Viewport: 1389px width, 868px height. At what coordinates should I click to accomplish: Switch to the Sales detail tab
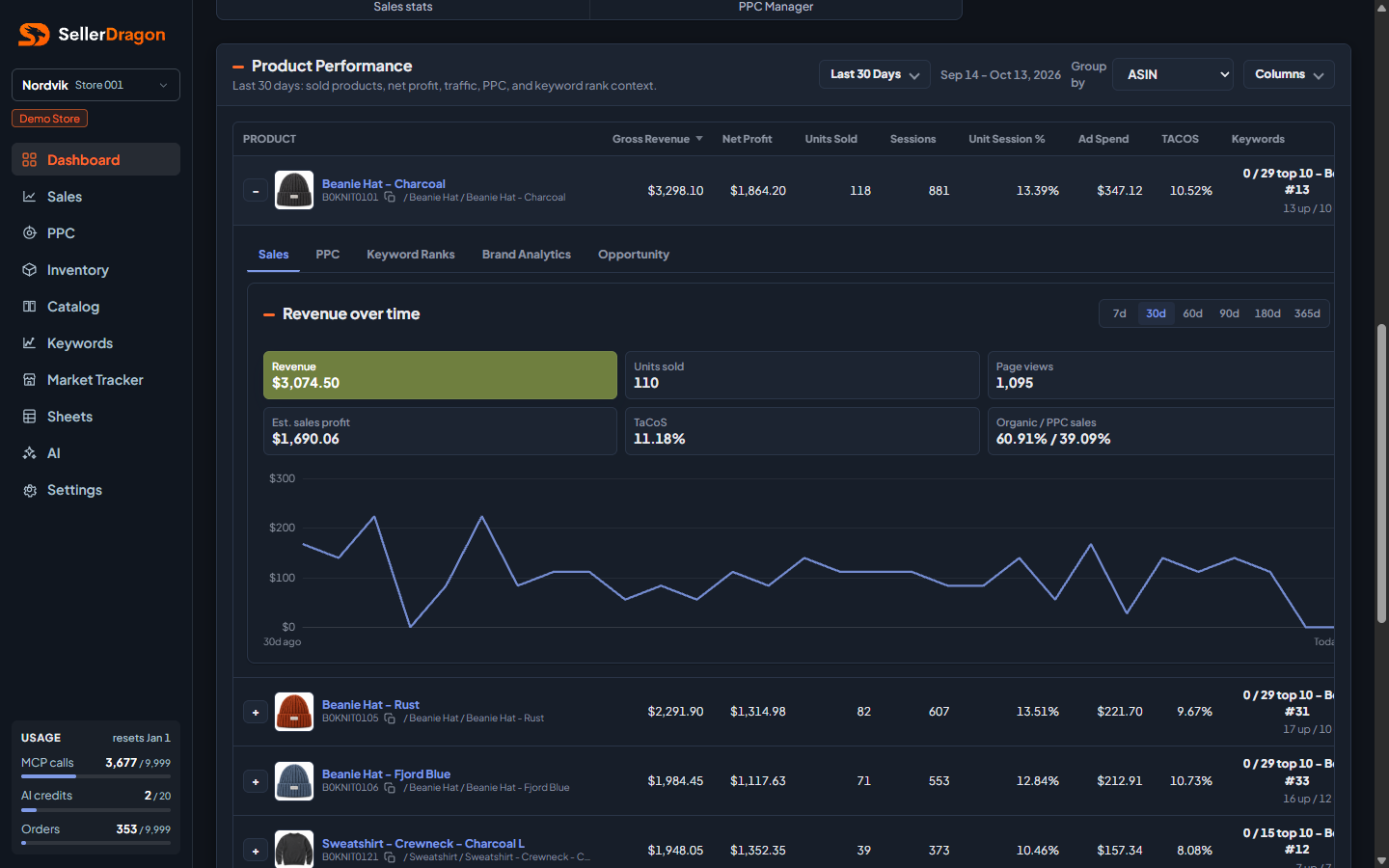pyautogui.click(x=273, y=255)
